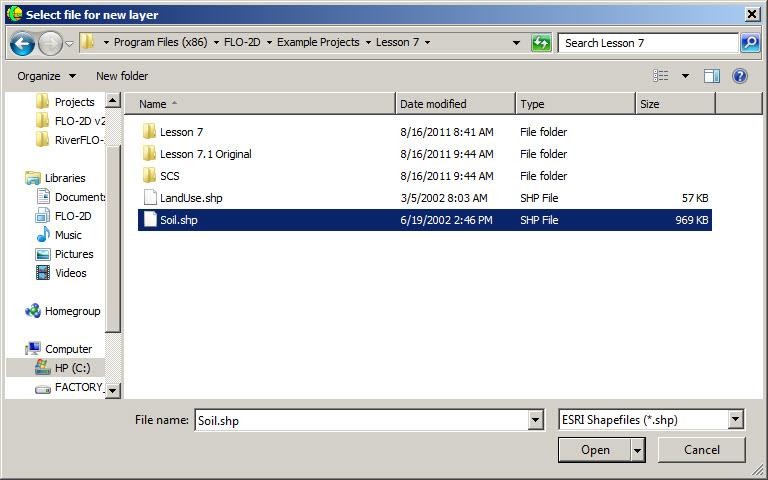Click New folder in the toolbar
768x480 pixels.
coord(122,76)
